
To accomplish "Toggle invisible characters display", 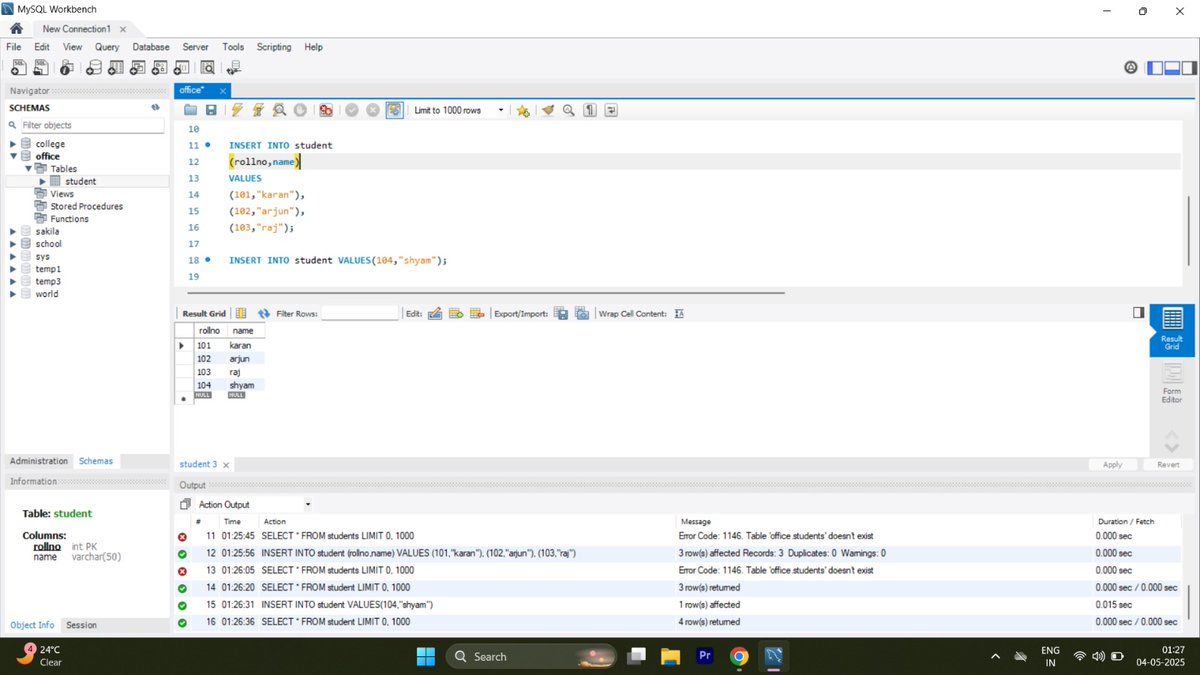I will pos(590,110).
